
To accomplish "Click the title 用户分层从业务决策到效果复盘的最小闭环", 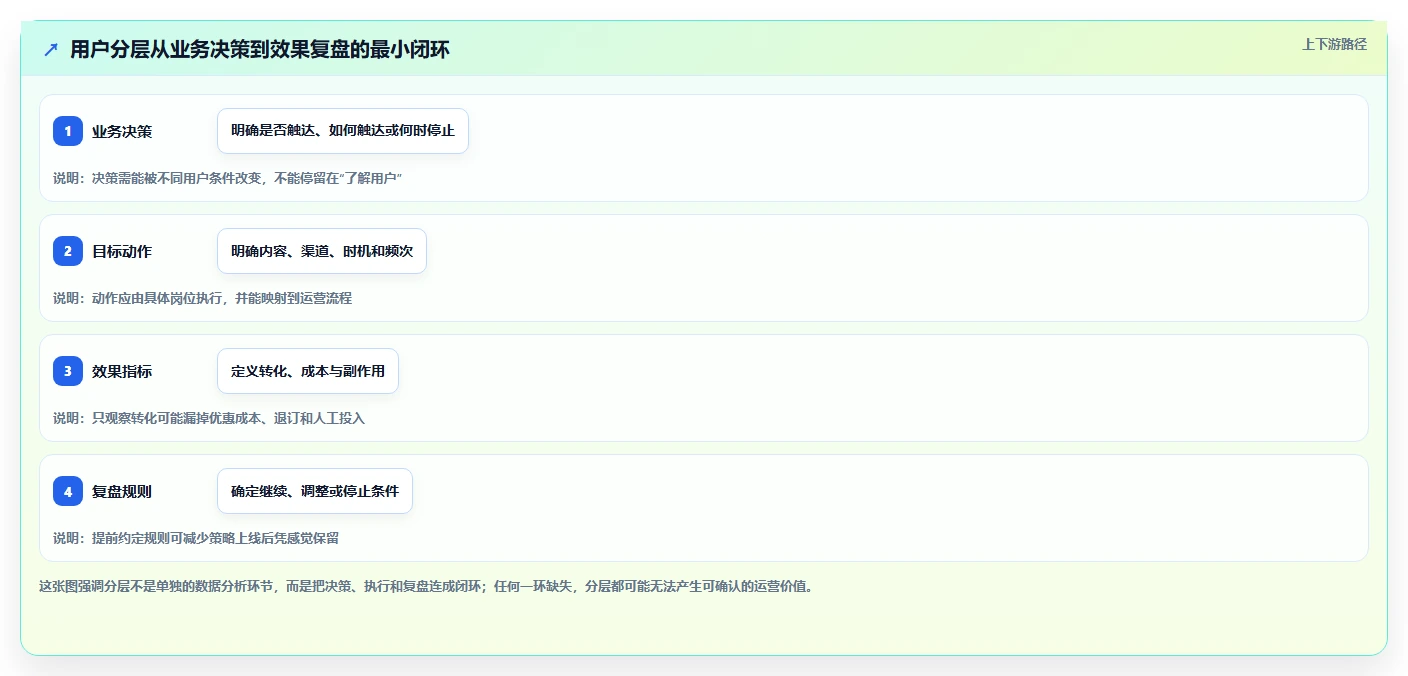I will click(x=260, y=49).
